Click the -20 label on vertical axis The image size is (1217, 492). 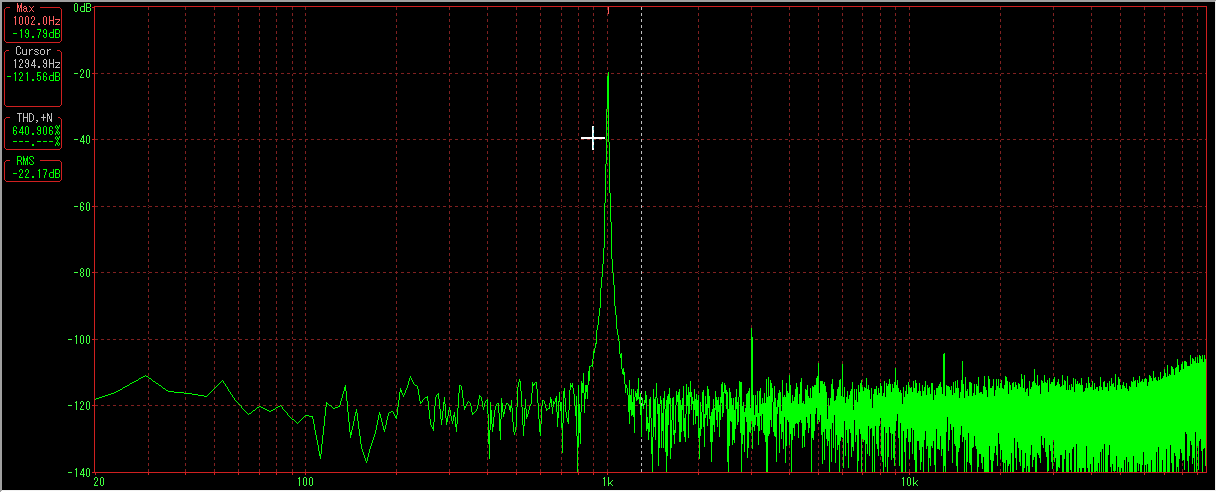coord(82,74)
